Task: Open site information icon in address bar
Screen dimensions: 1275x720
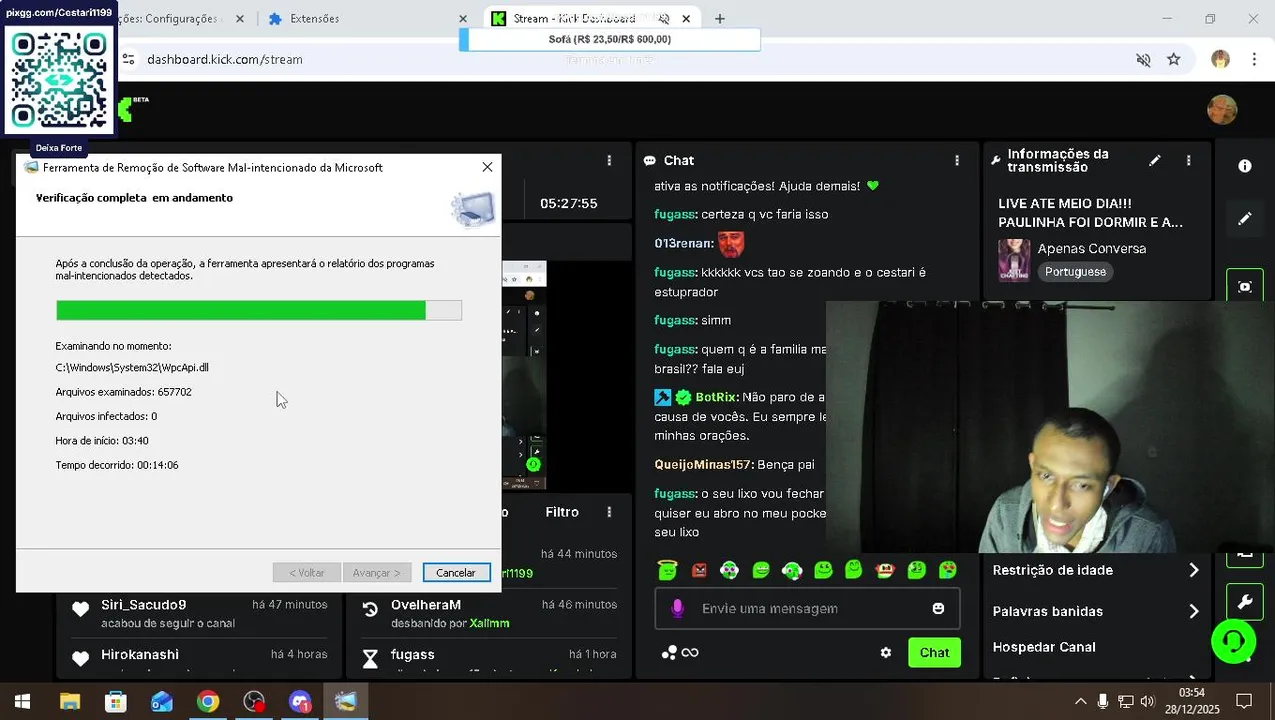Action: click(x=128, y=59)
